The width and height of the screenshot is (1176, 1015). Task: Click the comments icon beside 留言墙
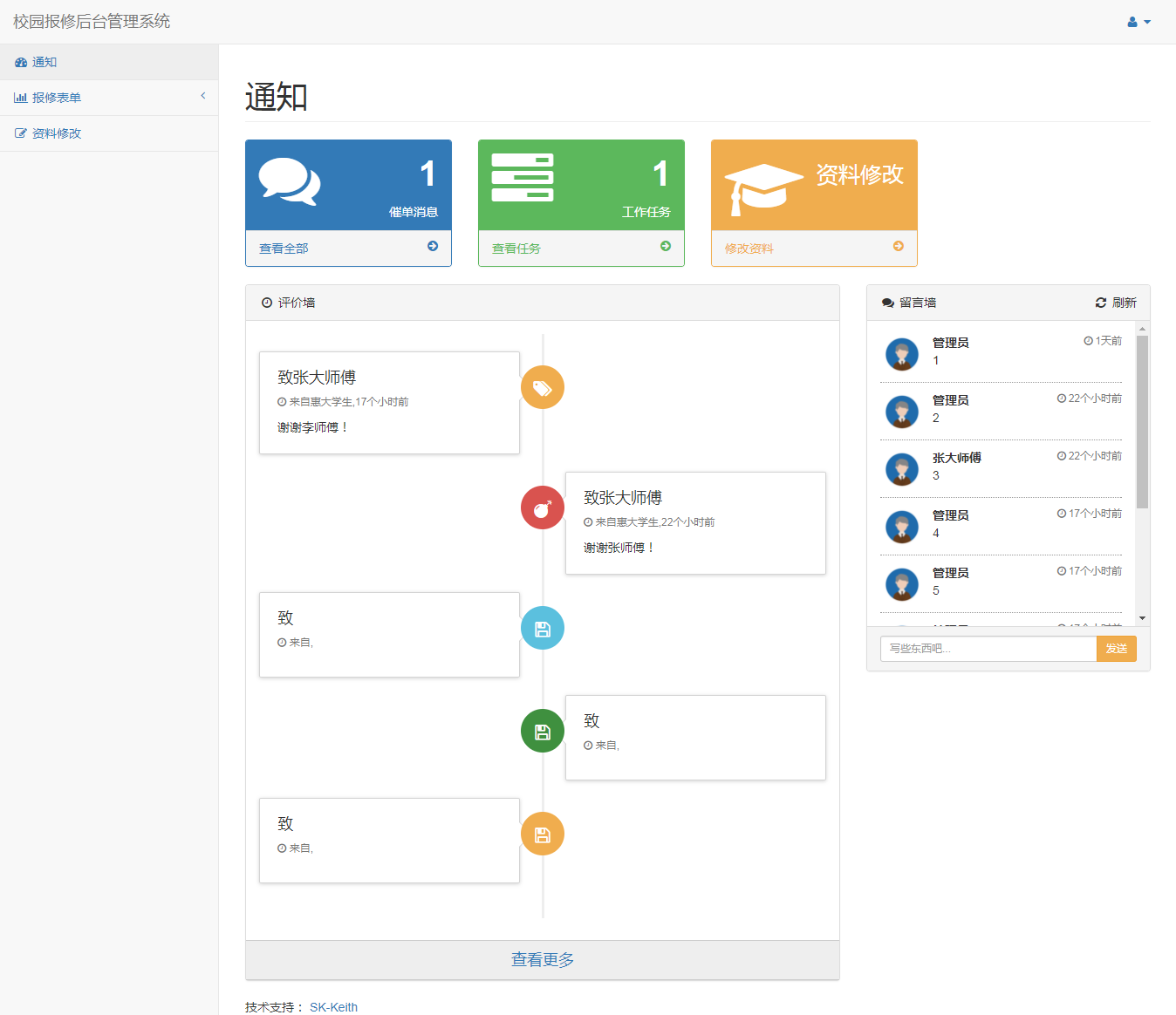tap(888, 303)
